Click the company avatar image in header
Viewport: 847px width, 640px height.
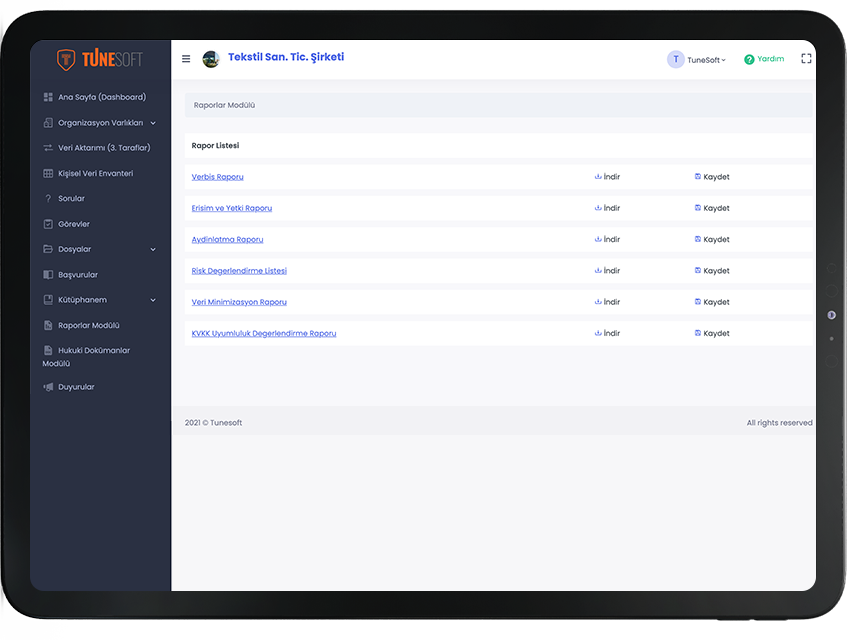(211, 59)
